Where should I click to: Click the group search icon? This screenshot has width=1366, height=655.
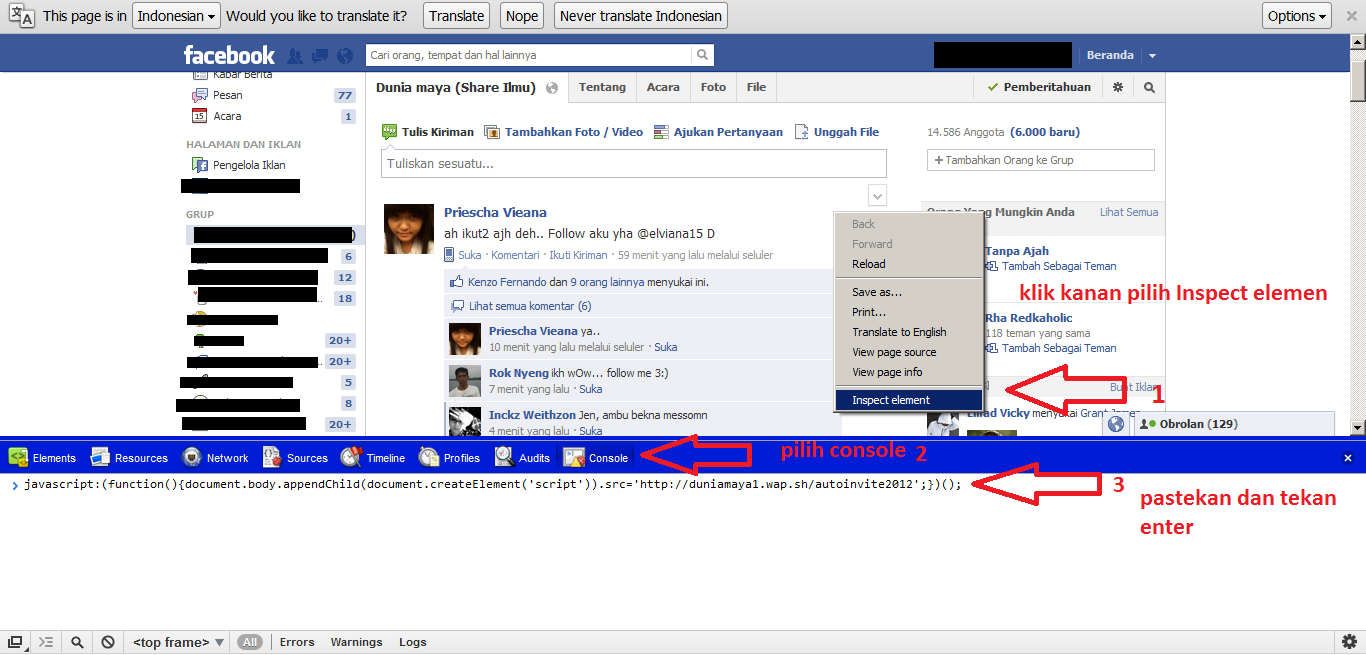click(1149, 87)
